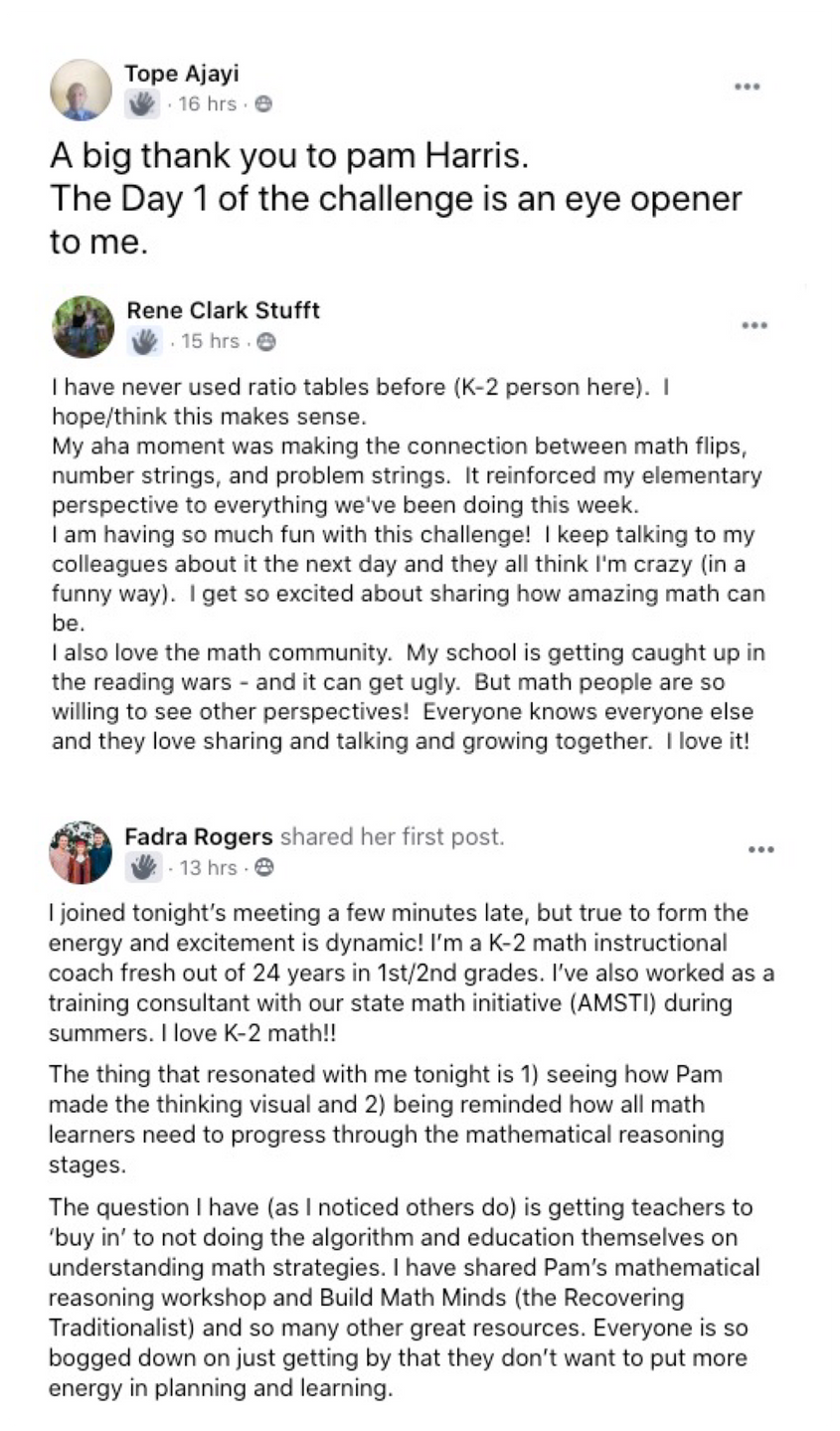Image resolution: width=840 pixels, height=1431 pixels.
Task: Click the Fadra Rogers author name
Action: point(198,837)
